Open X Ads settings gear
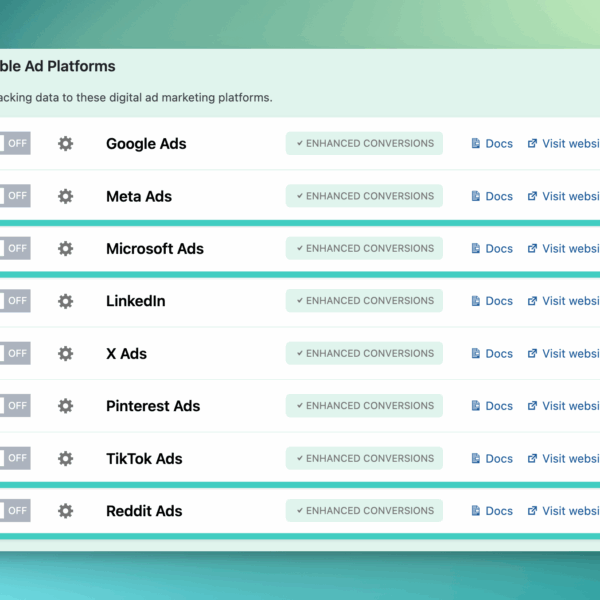 tap(65, 354)
